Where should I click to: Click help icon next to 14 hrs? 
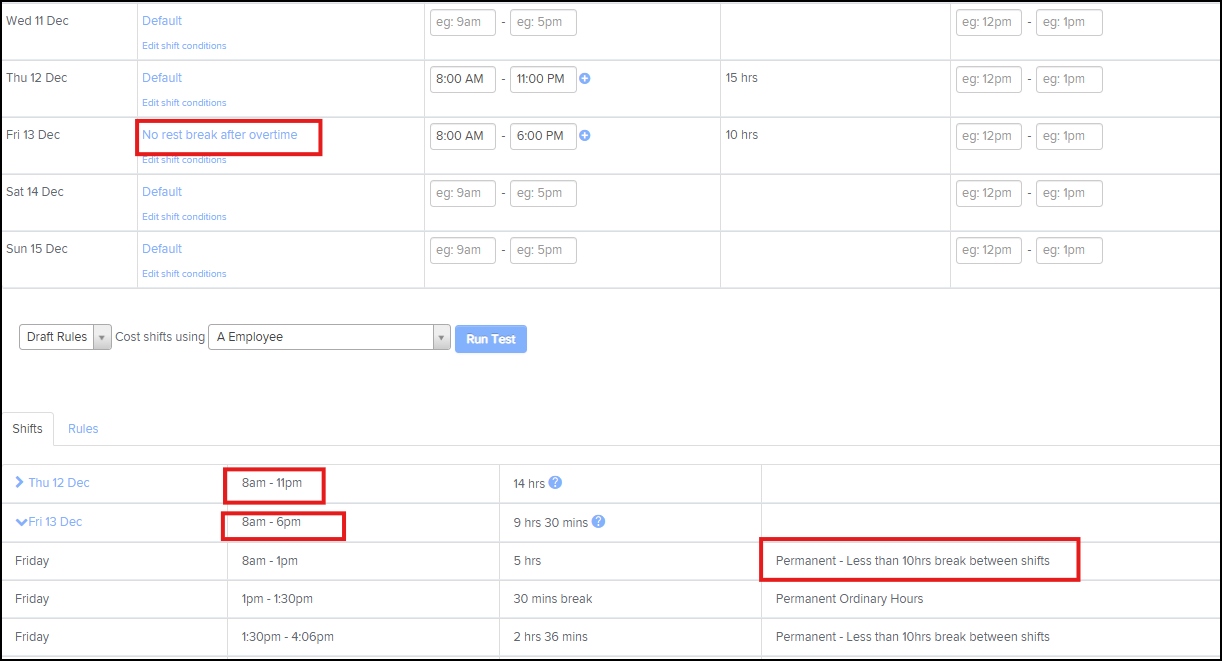[x=555, y=483]
